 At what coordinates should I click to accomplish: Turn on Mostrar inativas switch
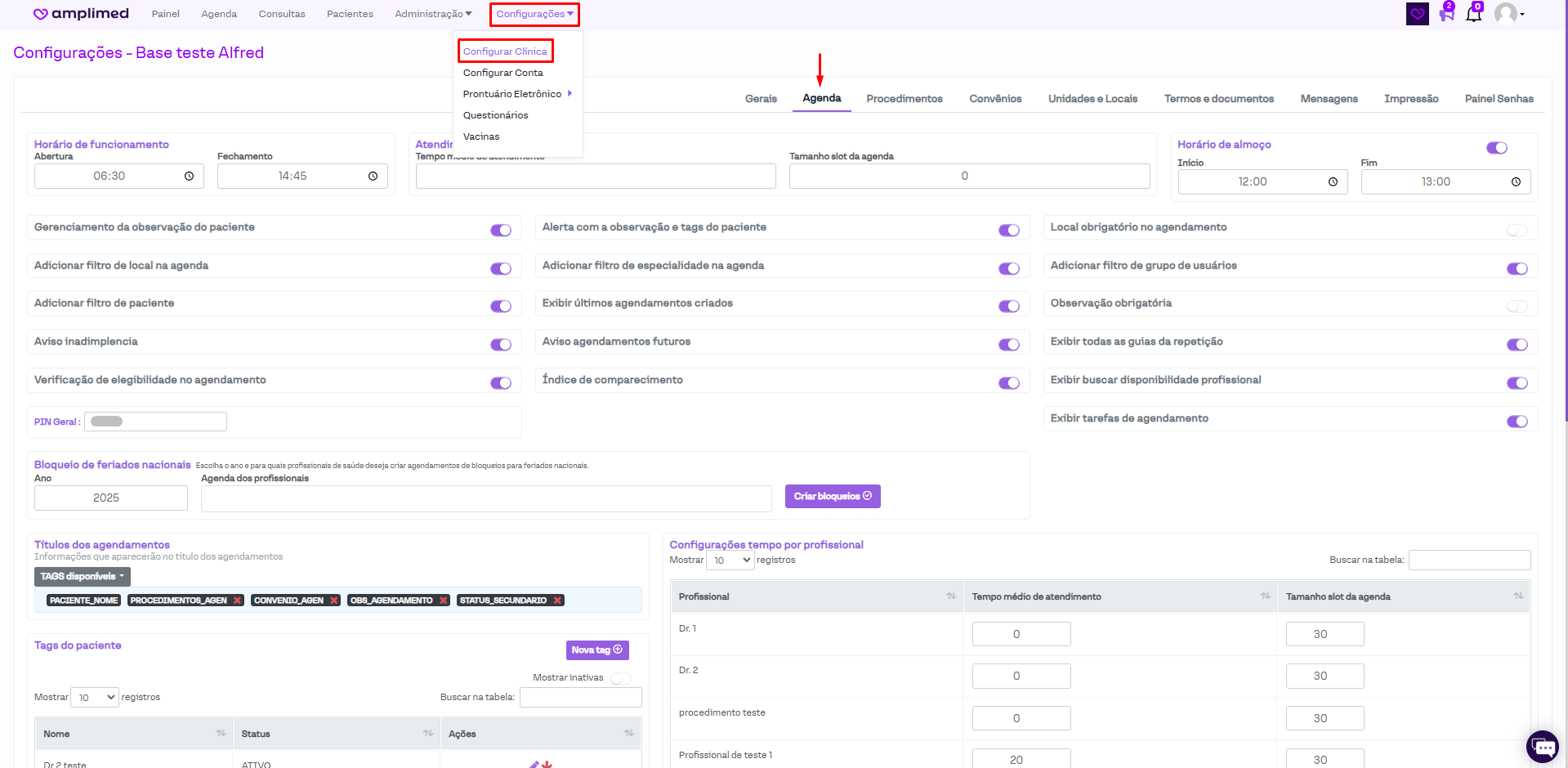click(620, 679)
